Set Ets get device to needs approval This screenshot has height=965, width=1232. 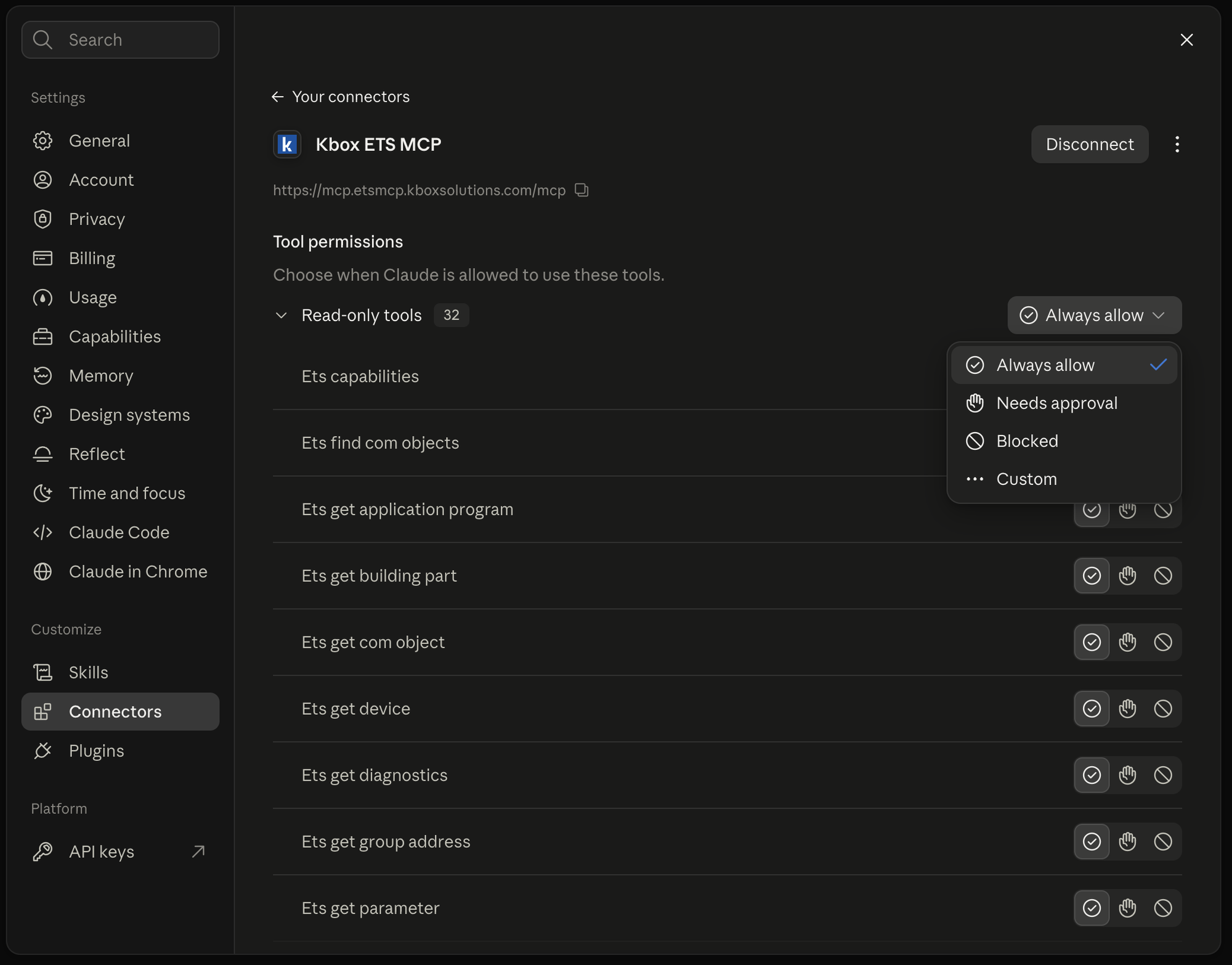[x=1127, y=709]
